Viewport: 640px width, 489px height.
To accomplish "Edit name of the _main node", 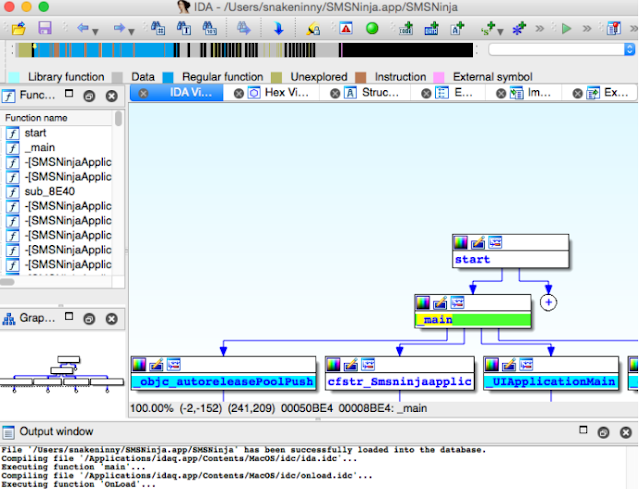I will click(440, 303).
